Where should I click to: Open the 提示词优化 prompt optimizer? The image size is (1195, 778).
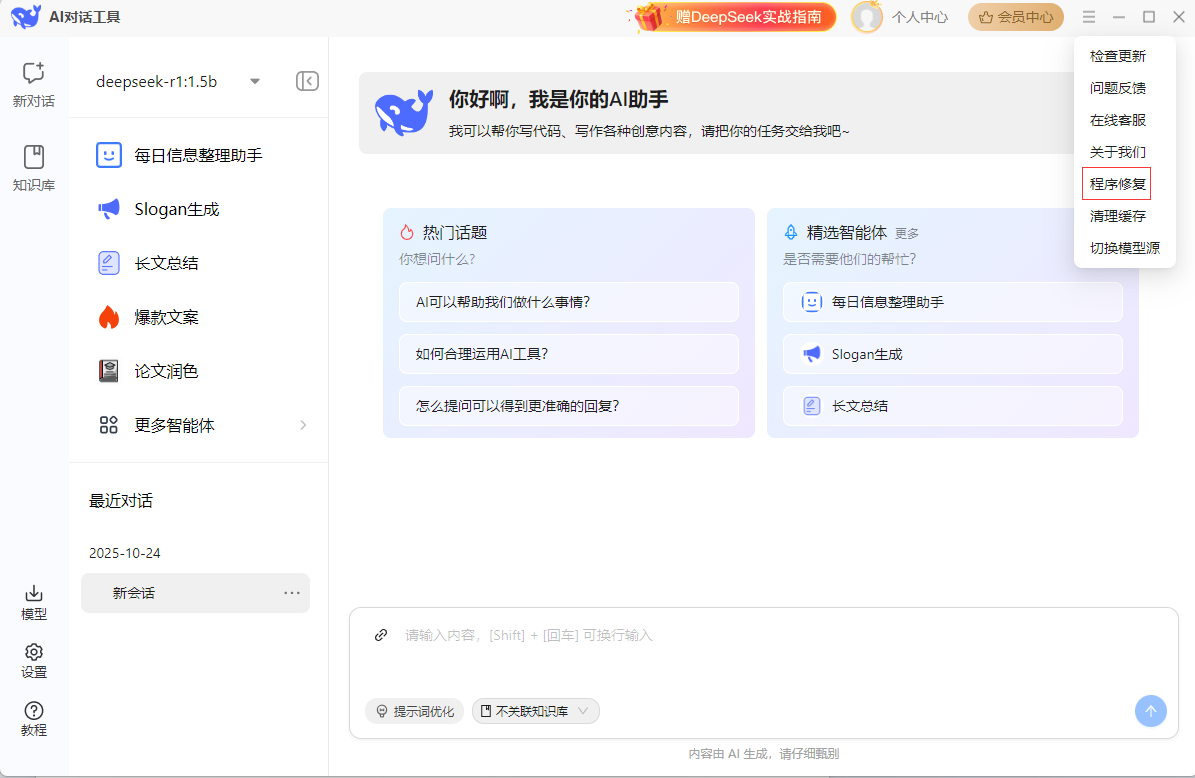(x=414, y=711)
